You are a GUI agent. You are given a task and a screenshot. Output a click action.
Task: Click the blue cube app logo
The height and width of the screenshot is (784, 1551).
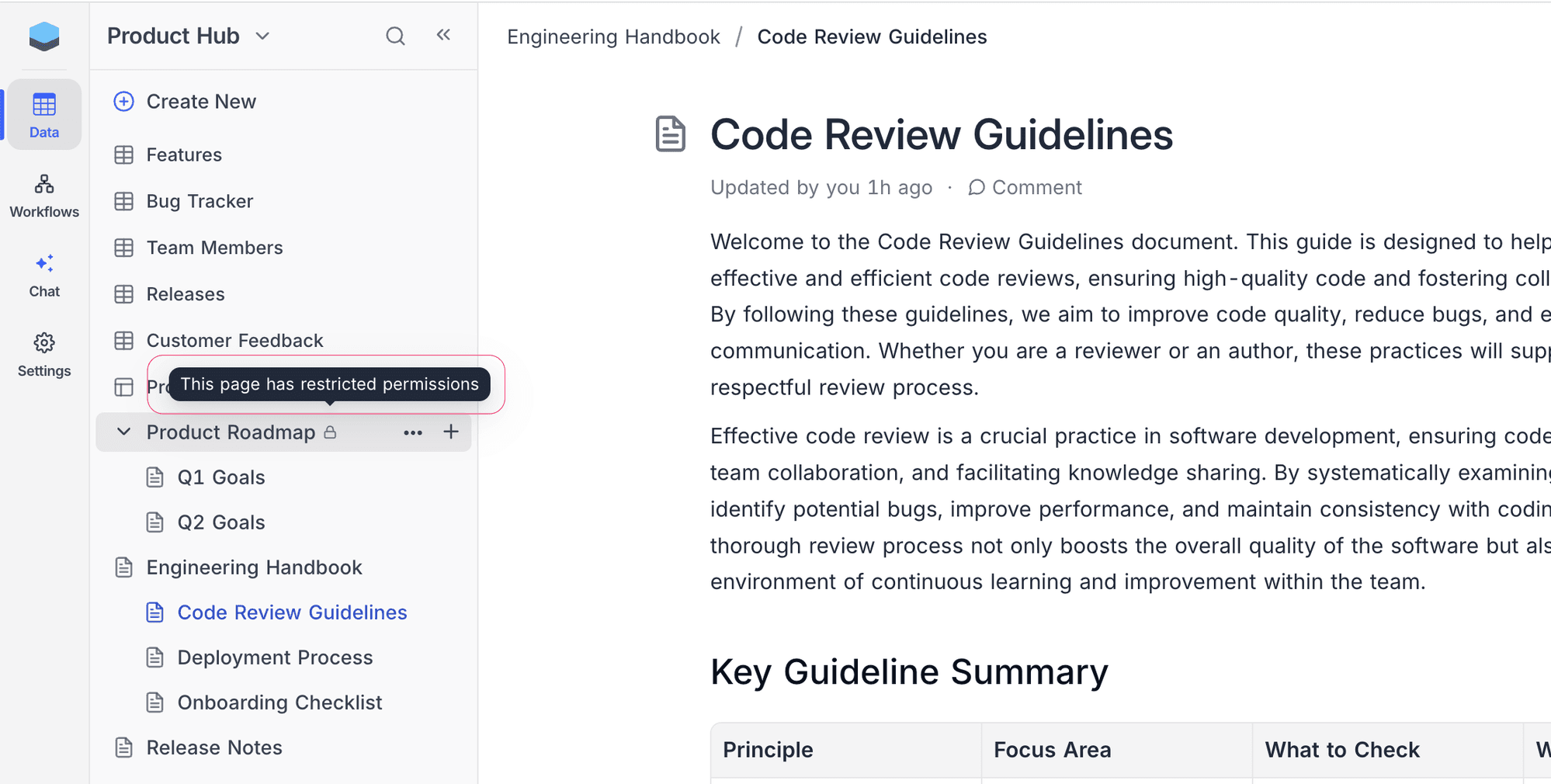click(44, 36)
